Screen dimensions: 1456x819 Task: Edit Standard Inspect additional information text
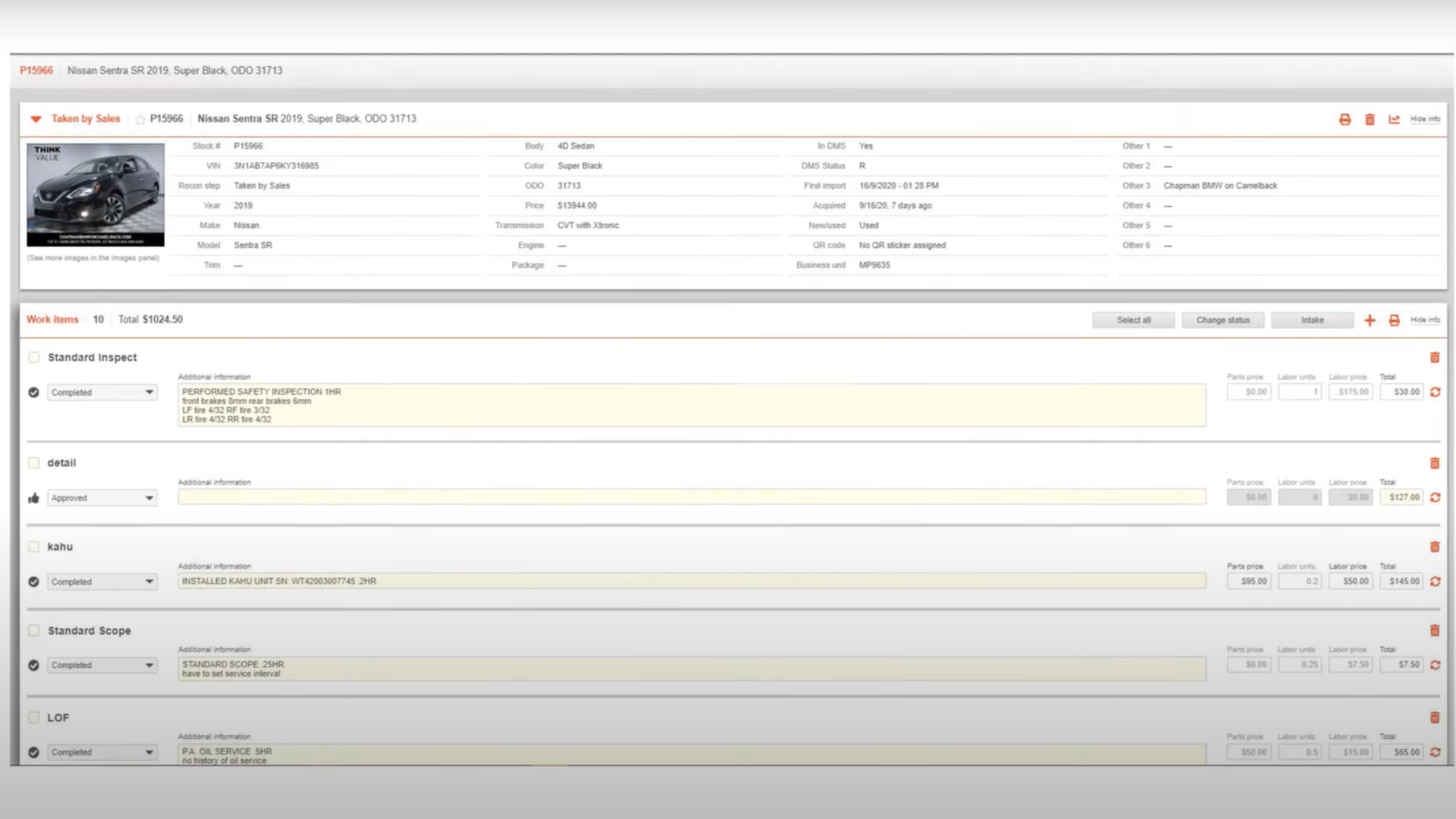pos(692,405)
